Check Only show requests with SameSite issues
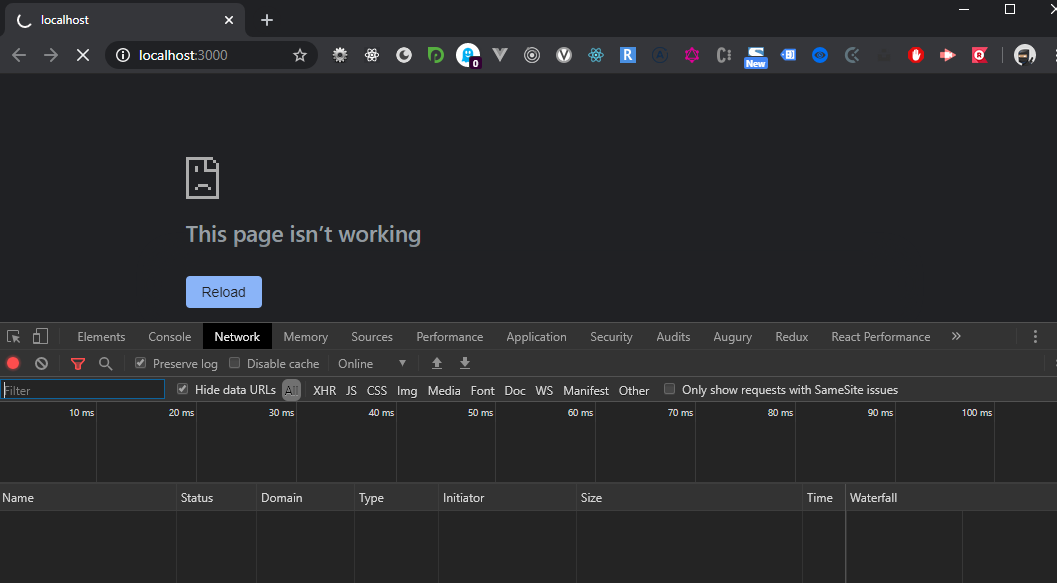 tap(669, 390)
